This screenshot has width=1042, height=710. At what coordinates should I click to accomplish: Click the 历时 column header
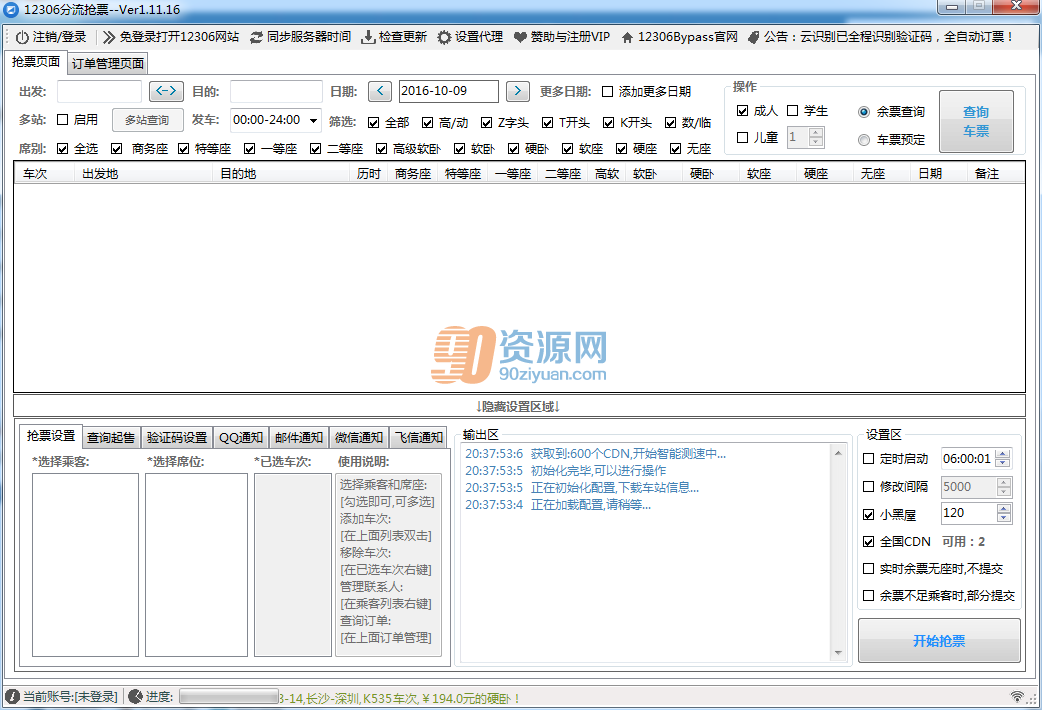point(368,174)
